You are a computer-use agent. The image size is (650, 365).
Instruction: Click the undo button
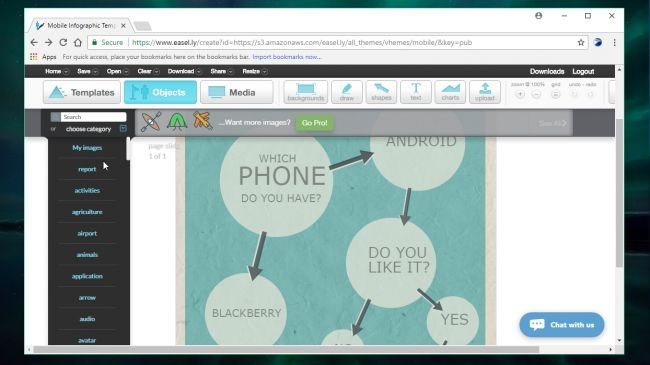tap(574, 95)
